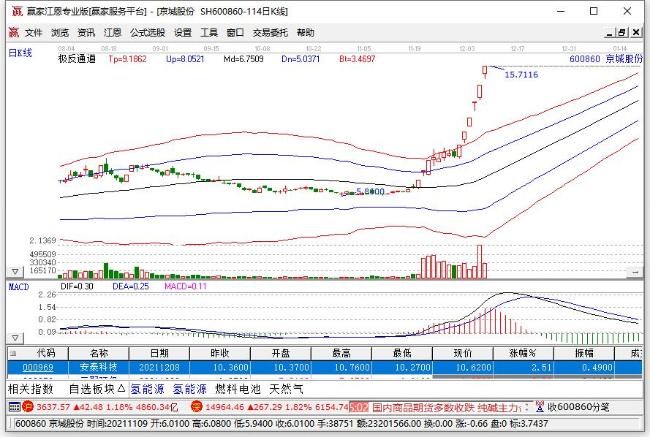Click the Shanghai index reading 3637.57
The width and height of the screenshot is (650, 437).
53,407
